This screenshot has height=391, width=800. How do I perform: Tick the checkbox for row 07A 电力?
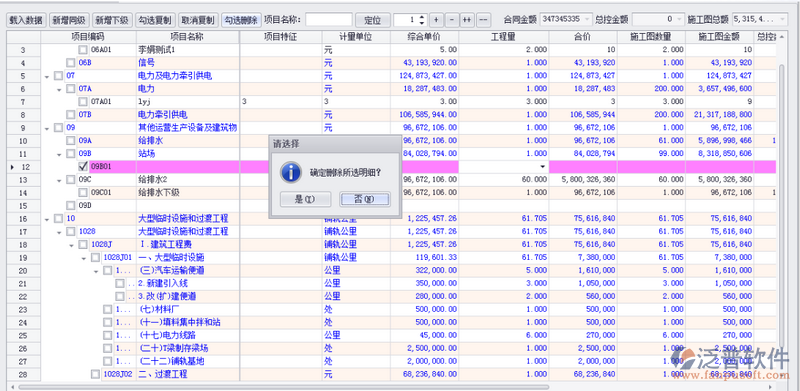71,88
